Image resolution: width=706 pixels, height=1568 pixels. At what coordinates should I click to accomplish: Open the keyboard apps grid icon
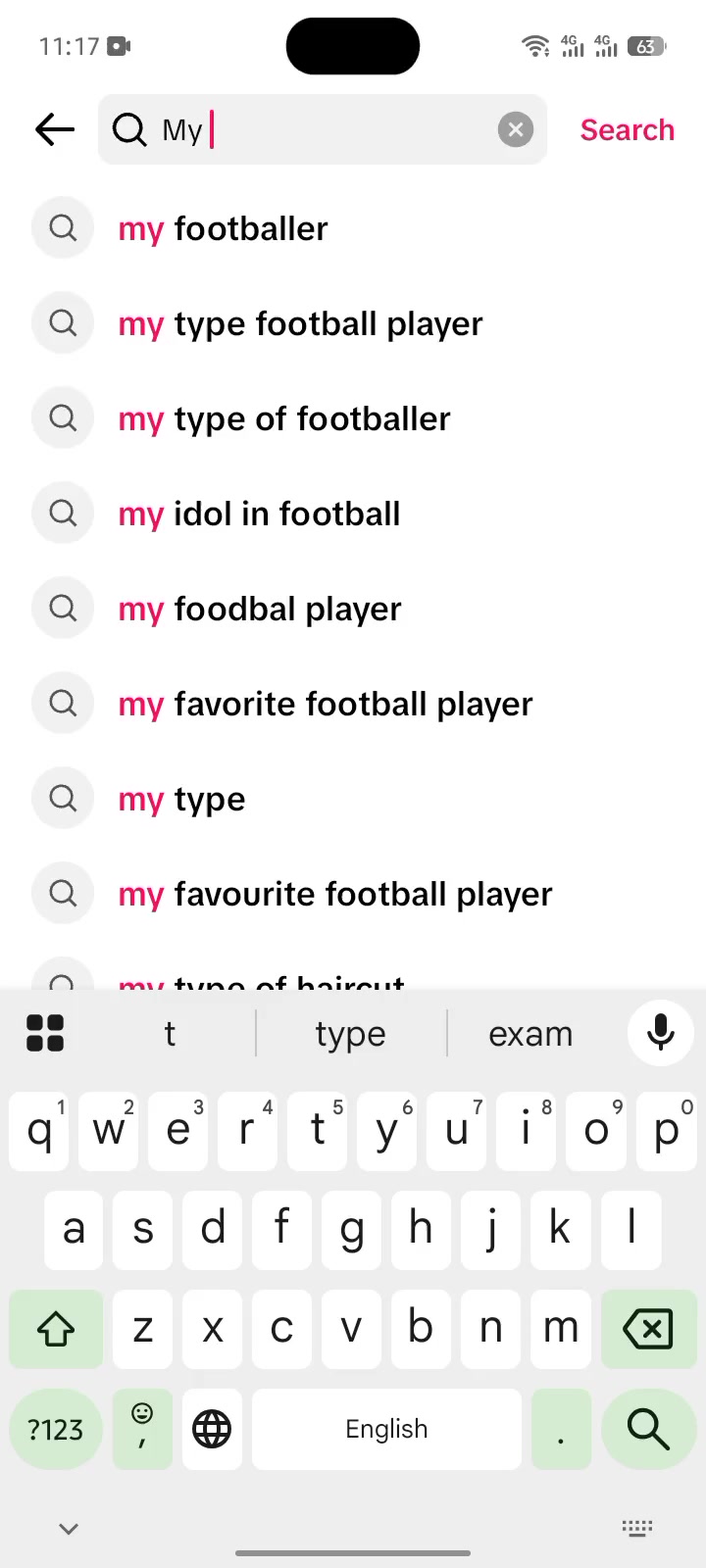pyautogui.click(x=45, y=1033)
